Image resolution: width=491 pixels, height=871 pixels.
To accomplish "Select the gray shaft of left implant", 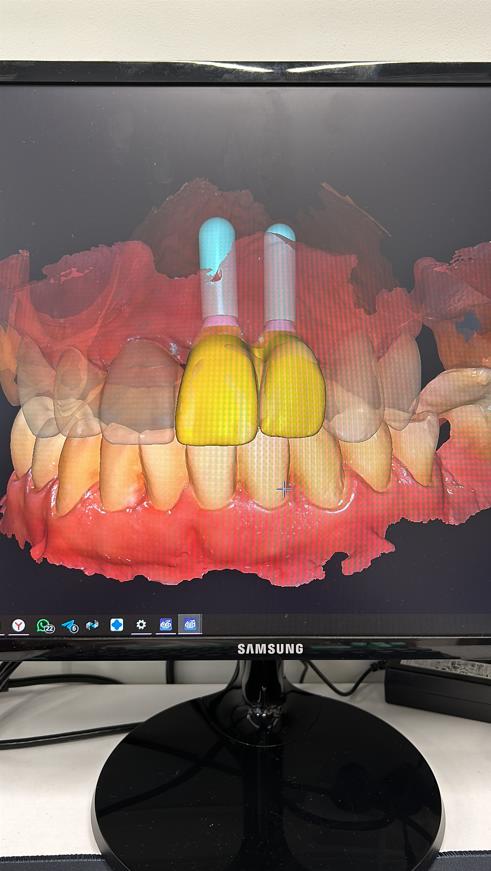I will (219, 294).
